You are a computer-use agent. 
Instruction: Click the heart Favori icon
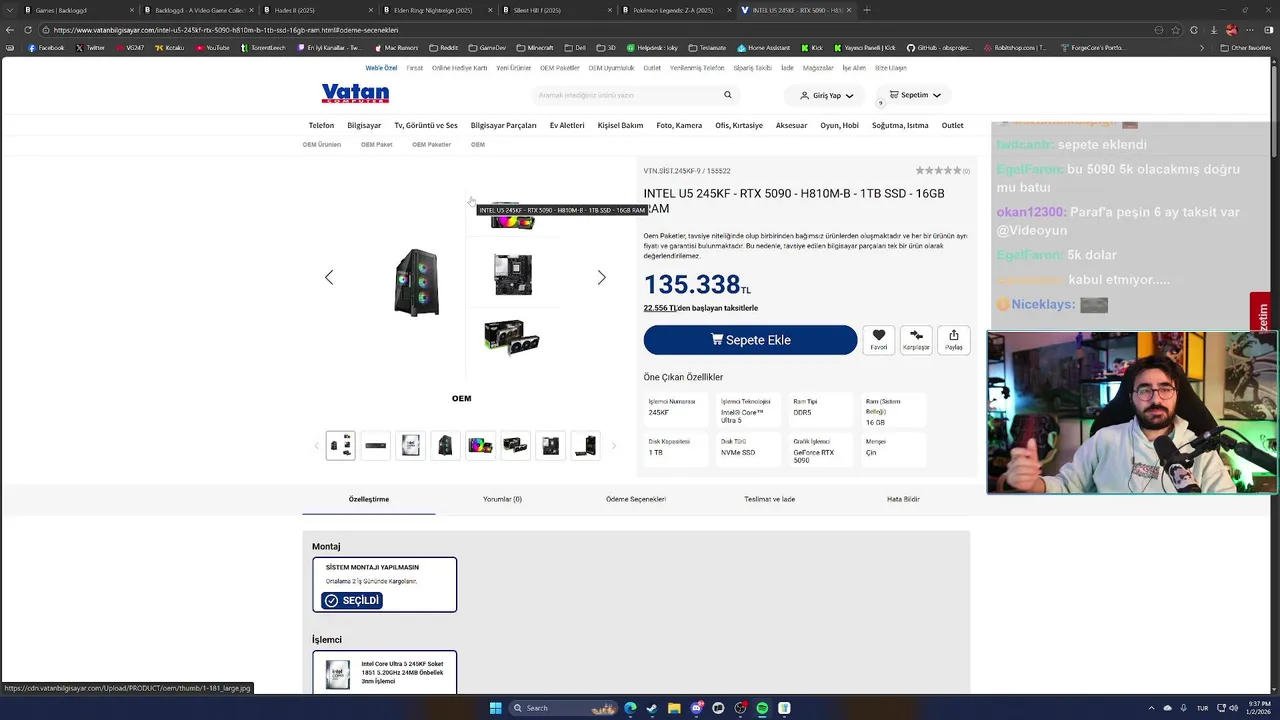coord(879,336)
